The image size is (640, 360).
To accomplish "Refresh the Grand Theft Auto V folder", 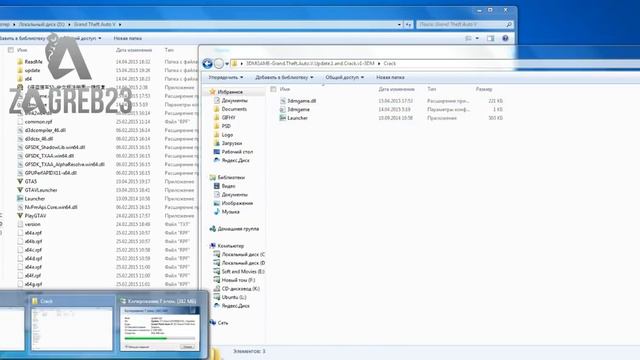I will coord(408,25).
